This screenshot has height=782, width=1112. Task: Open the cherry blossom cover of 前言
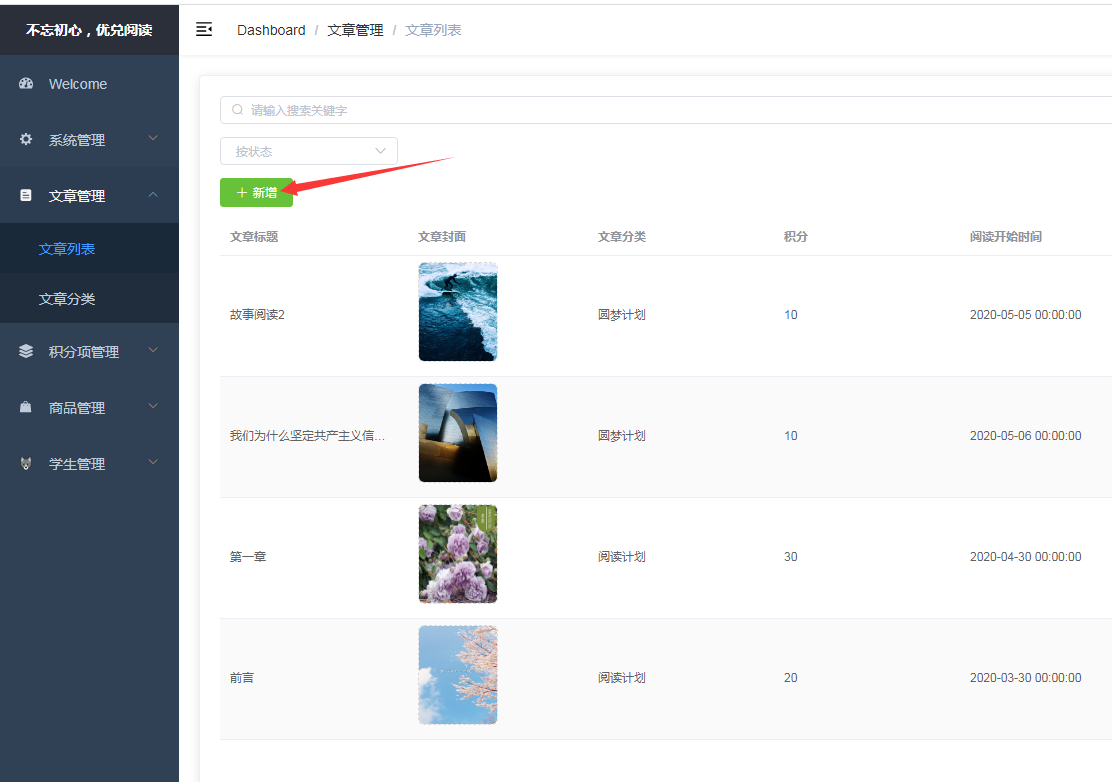coord(457,675)
